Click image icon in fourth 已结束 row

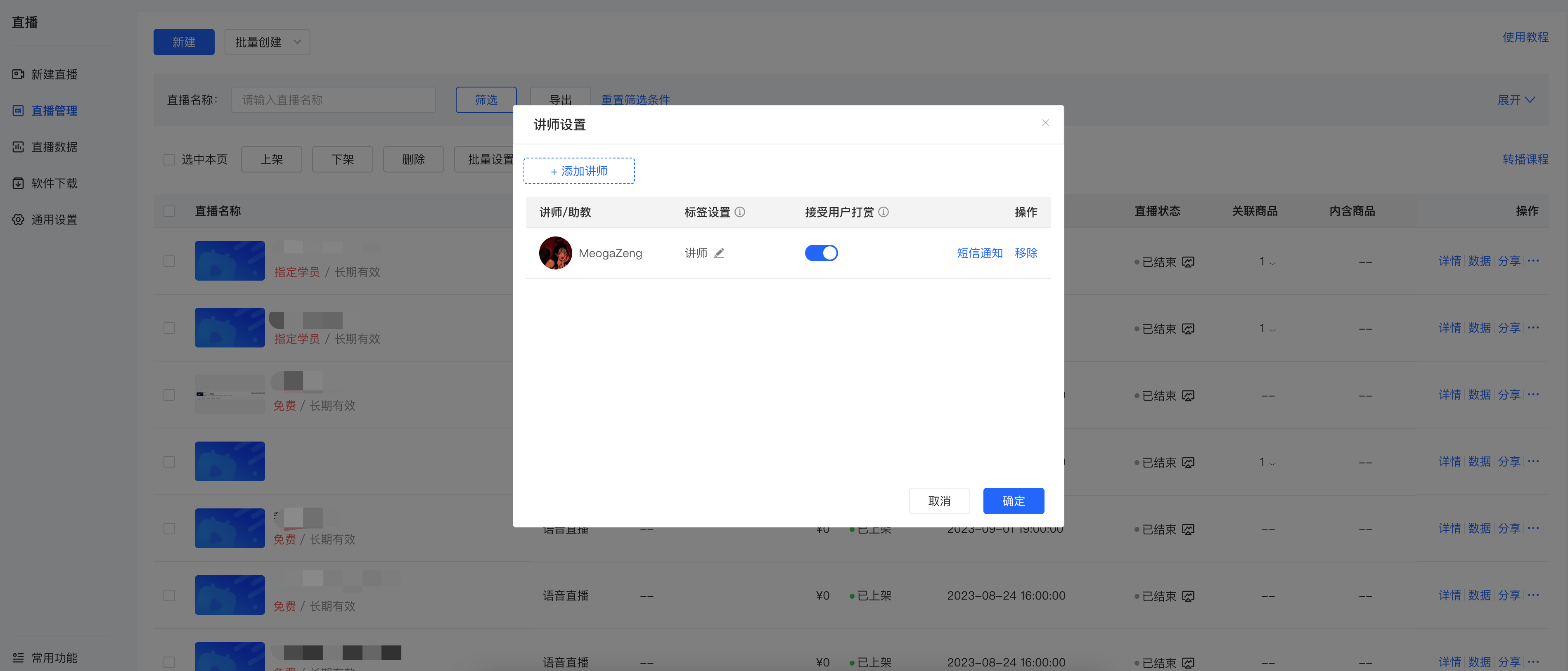[x=1188, y=463]
